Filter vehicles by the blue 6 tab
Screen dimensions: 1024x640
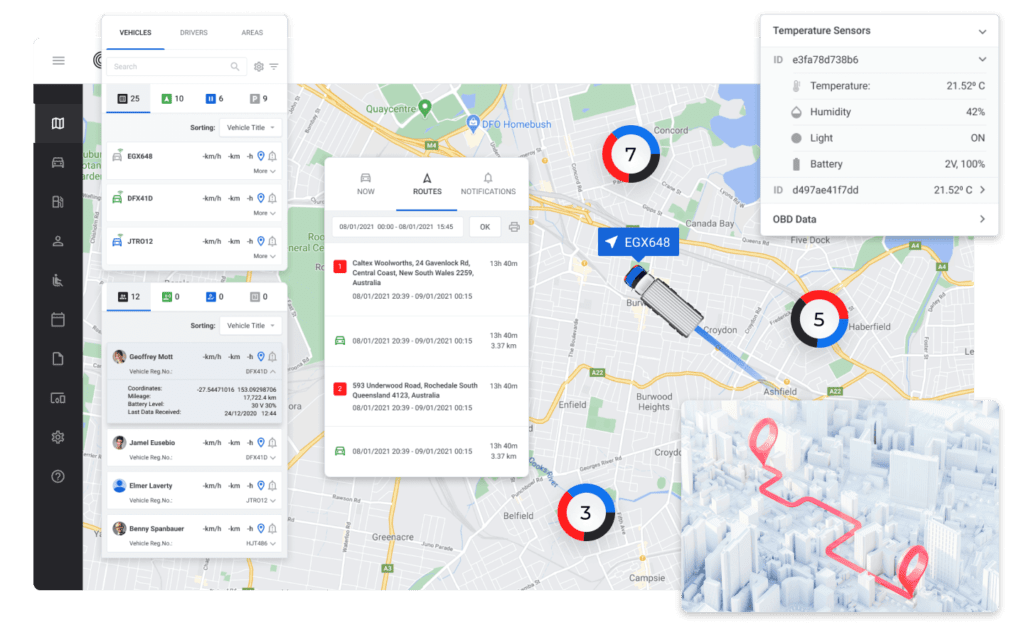(215, 99)
